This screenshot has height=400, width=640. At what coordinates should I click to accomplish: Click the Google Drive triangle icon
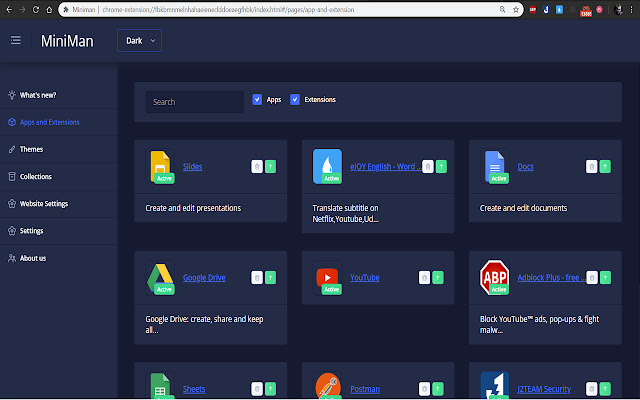(160, 278)
